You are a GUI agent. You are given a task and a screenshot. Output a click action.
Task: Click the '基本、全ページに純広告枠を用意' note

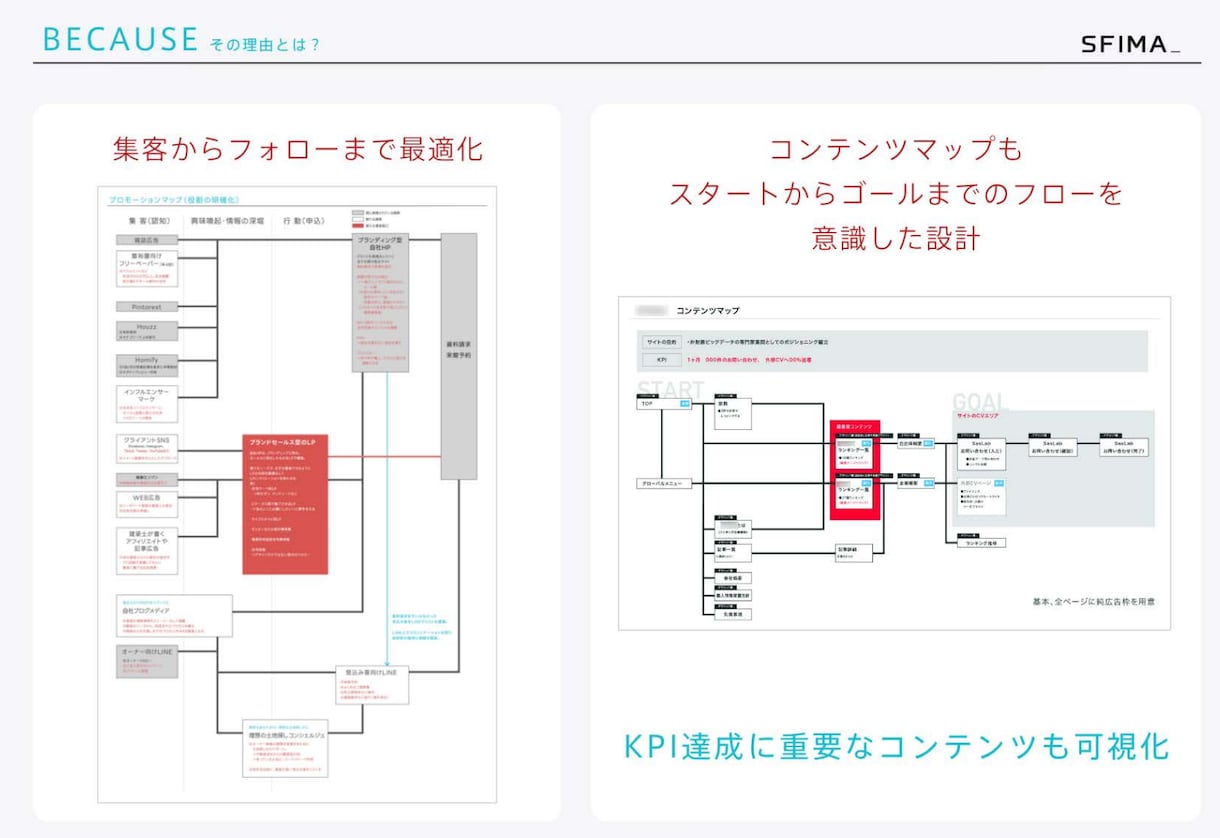(1094, 601)
